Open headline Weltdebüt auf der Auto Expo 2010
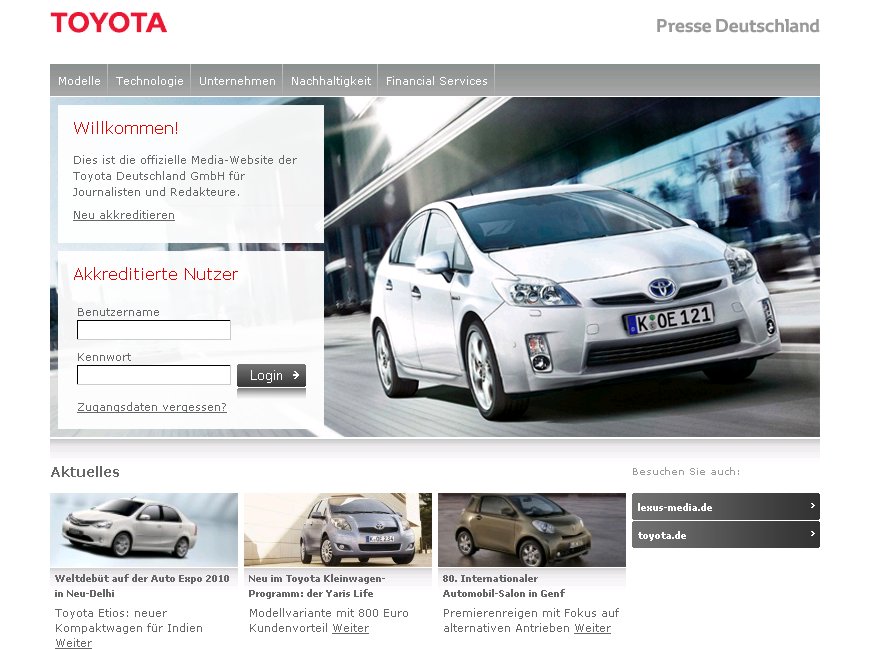869x649 pixels. click(x=142, y=586)
